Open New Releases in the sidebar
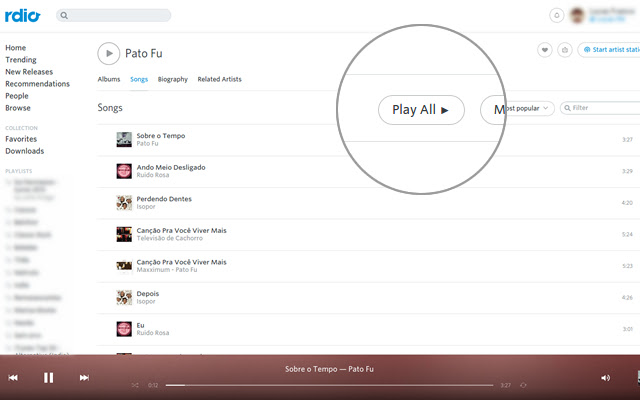 pos(29,72)
